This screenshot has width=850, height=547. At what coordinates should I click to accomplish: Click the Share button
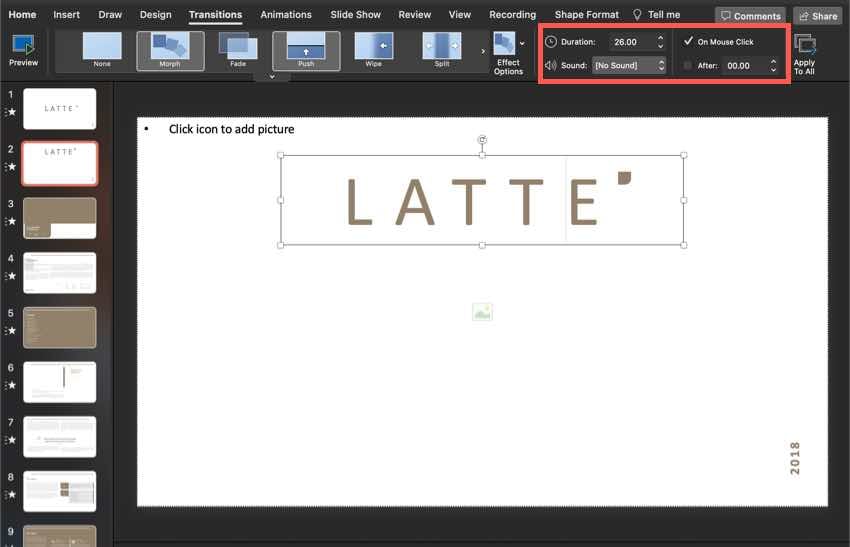[x=817, y=16]
